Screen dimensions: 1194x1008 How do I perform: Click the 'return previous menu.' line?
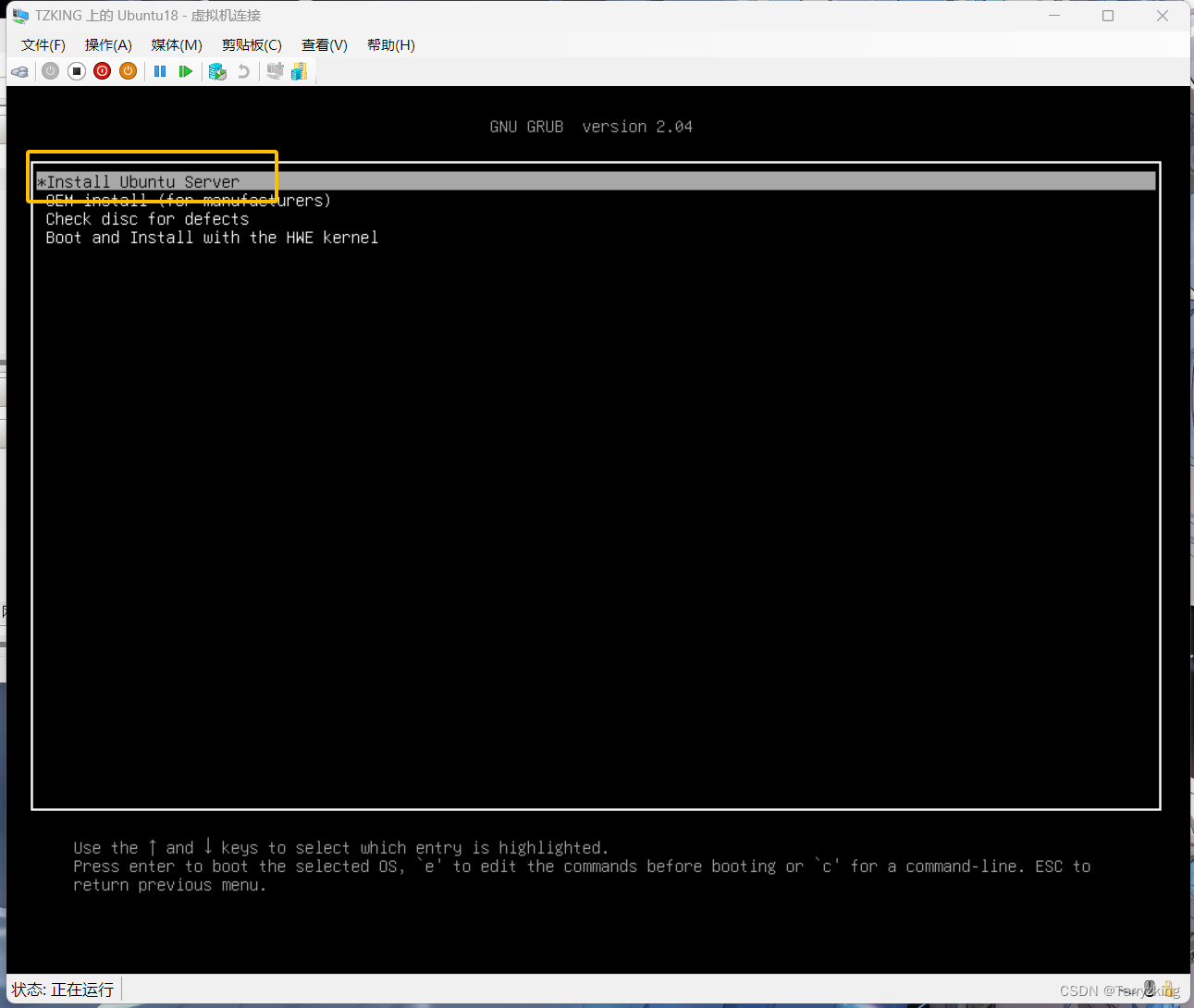pos(170,885)
